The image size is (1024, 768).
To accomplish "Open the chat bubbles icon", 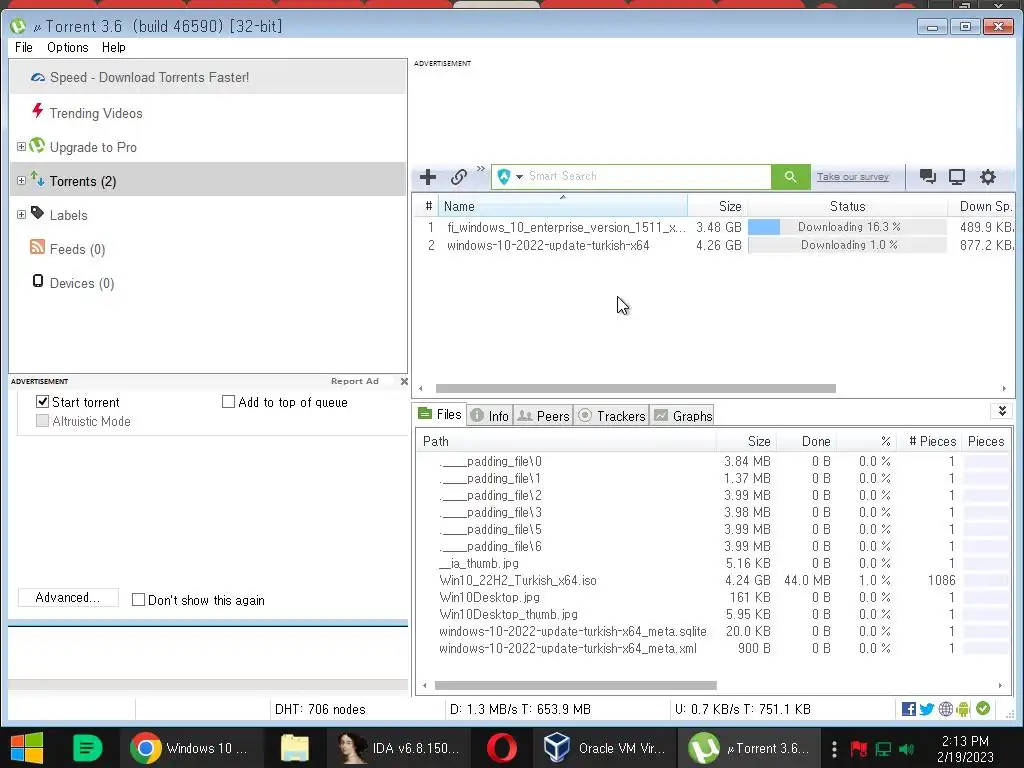I will point(927,176).
